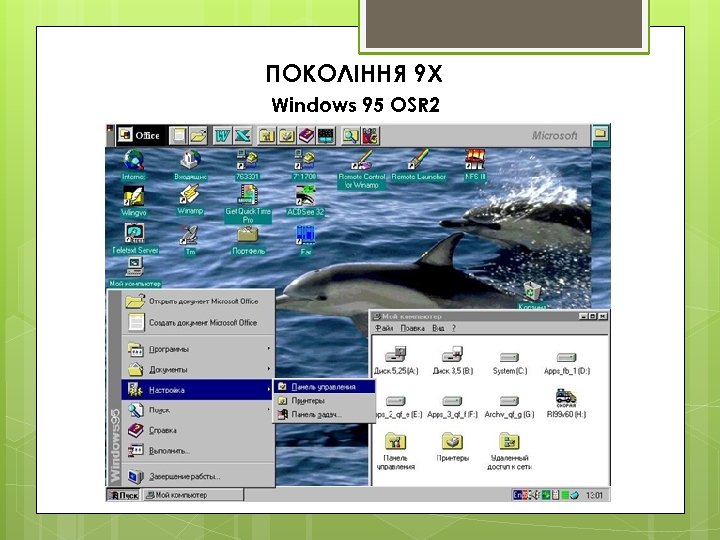
Task: Open the Office shortcut bar menu button
Action: click(125, 135)
